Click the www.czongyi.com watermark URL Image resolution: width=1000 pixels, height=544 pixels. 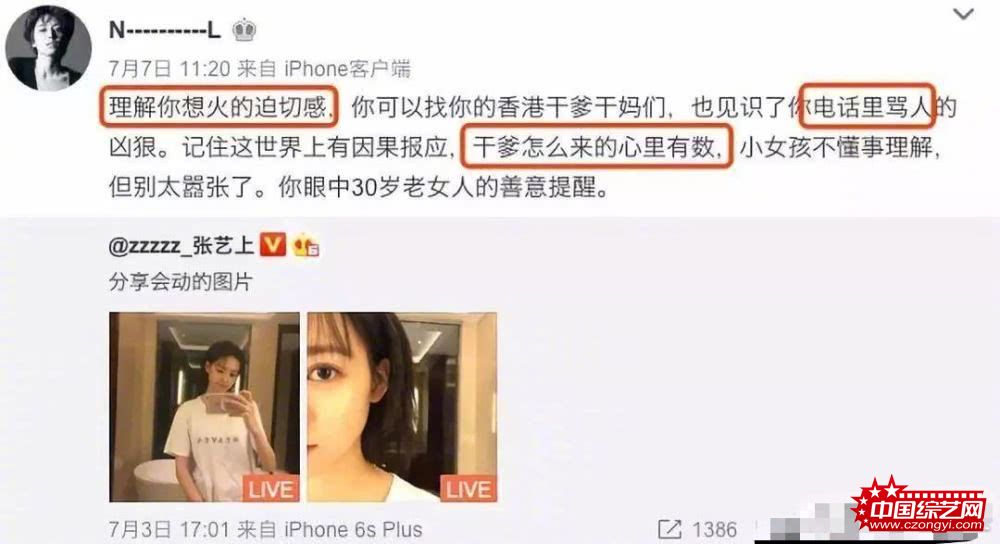click(x=925, y=525)
